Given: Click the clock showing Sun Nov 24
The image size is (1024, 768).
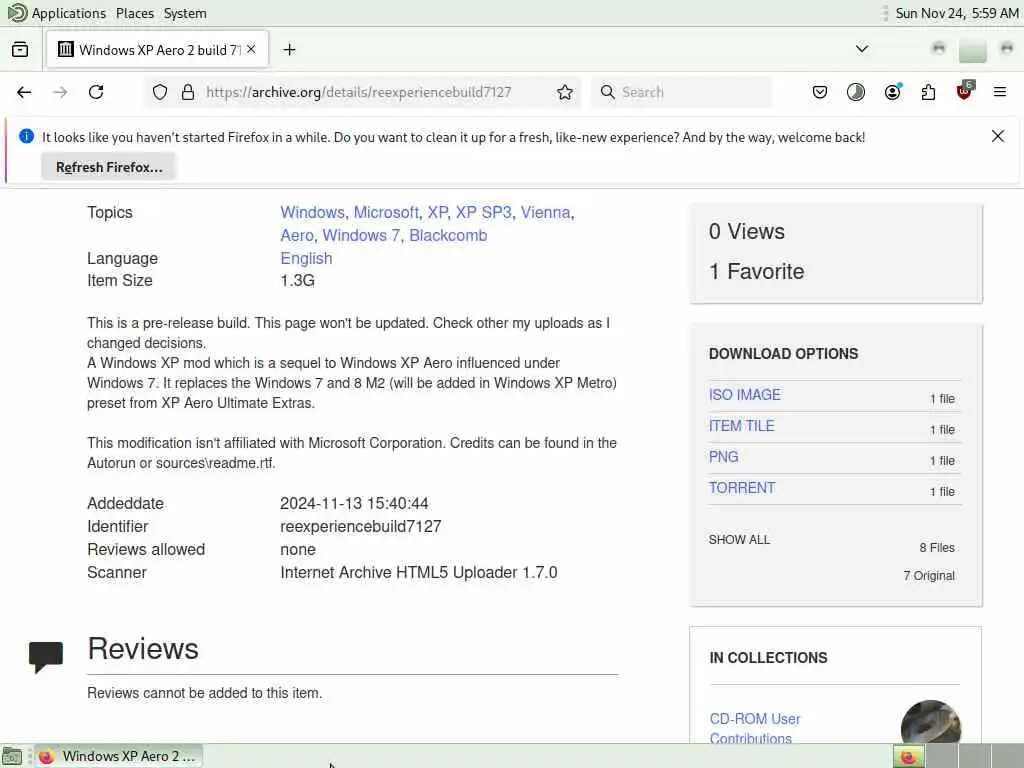Looking at the screenshot, I should 957,13.
